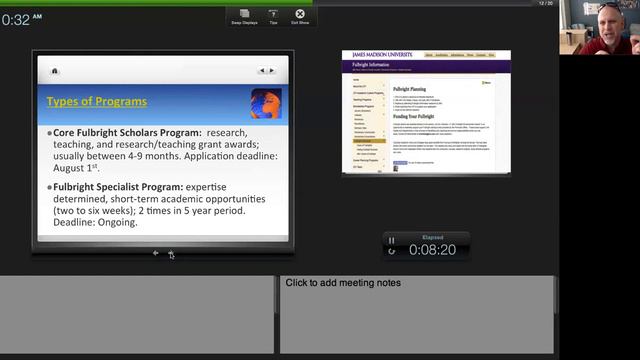Image resolution: width=640 pixels, height=360 pixels.
Task: Pause the elapsed timer
Action: click(x=391, y=240)
